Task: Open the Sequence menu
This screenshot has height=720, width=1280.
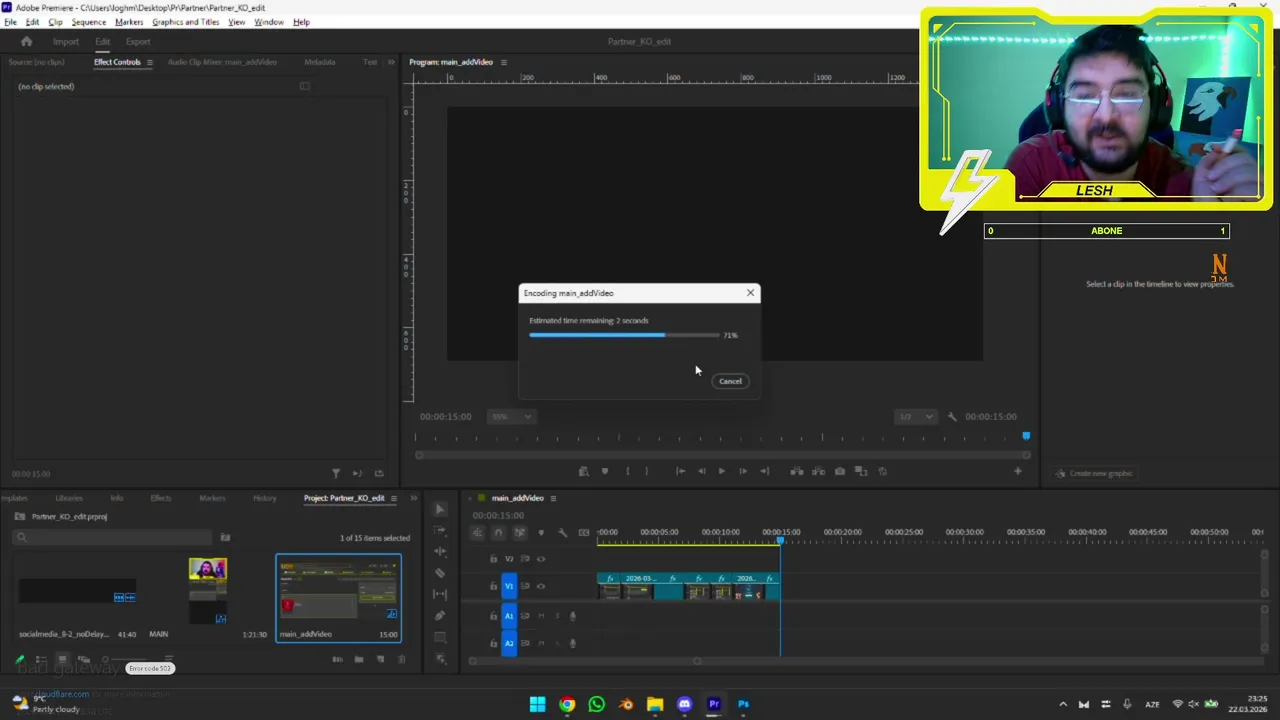Action: click(x=88, y=22)
